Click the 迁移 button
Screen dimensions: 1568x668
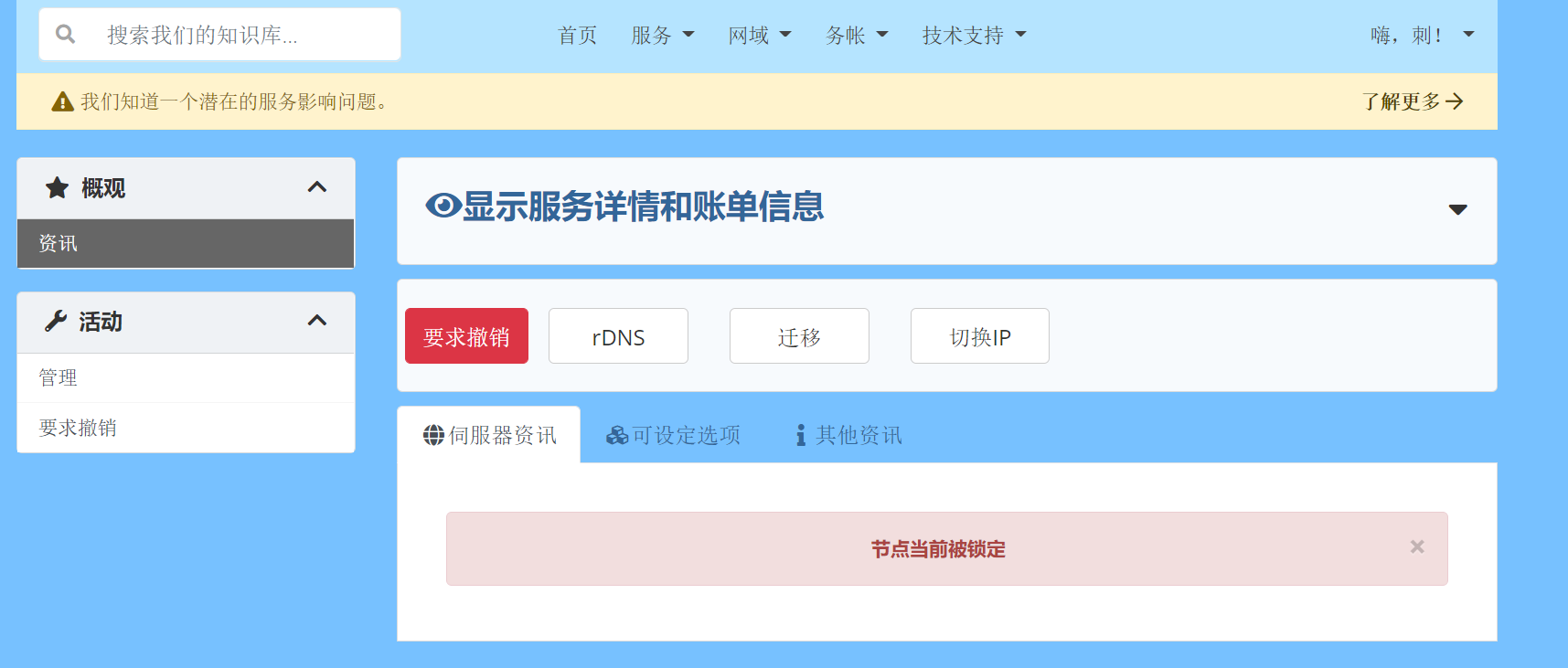click(799, 336)
